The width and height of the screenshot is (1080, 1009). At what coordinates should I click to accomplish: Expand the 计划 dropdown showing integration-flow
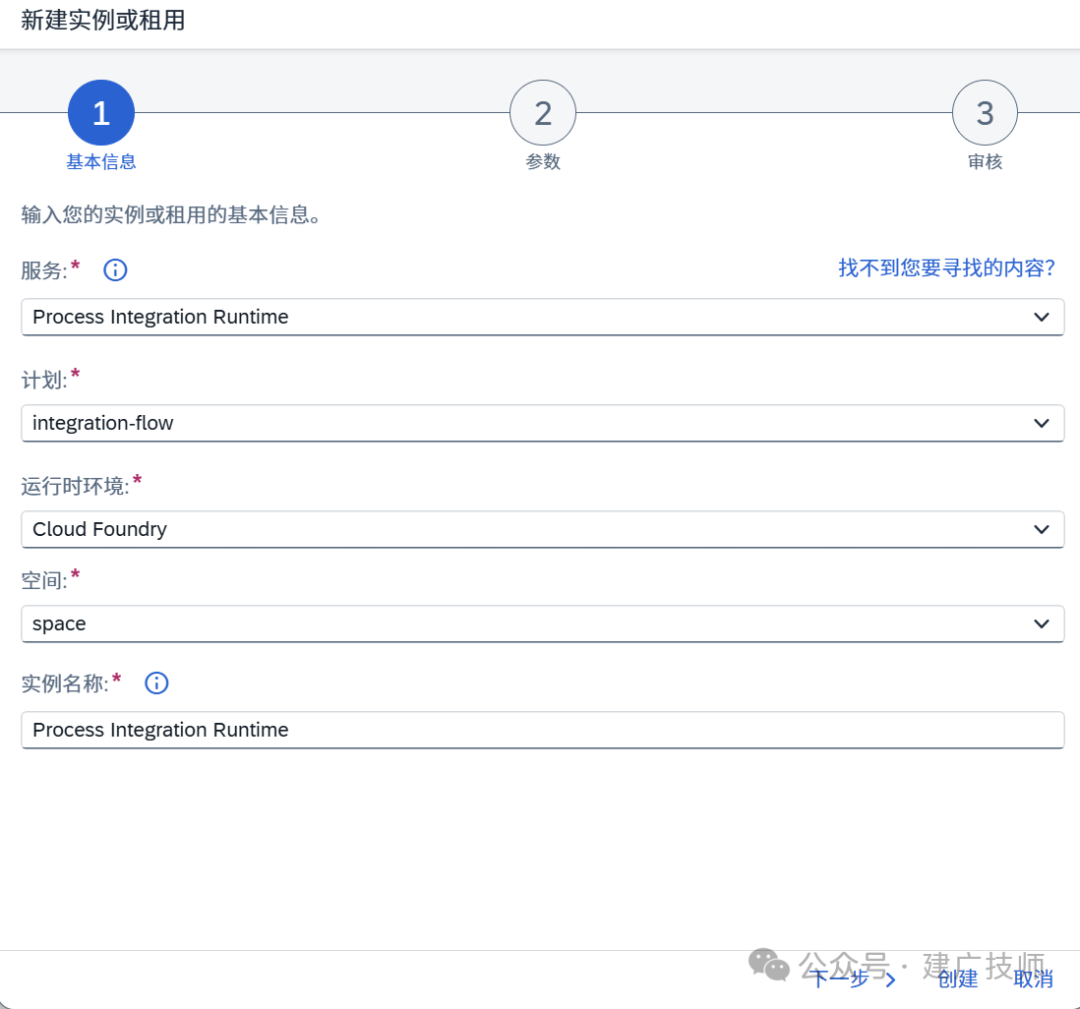[543, 423]
